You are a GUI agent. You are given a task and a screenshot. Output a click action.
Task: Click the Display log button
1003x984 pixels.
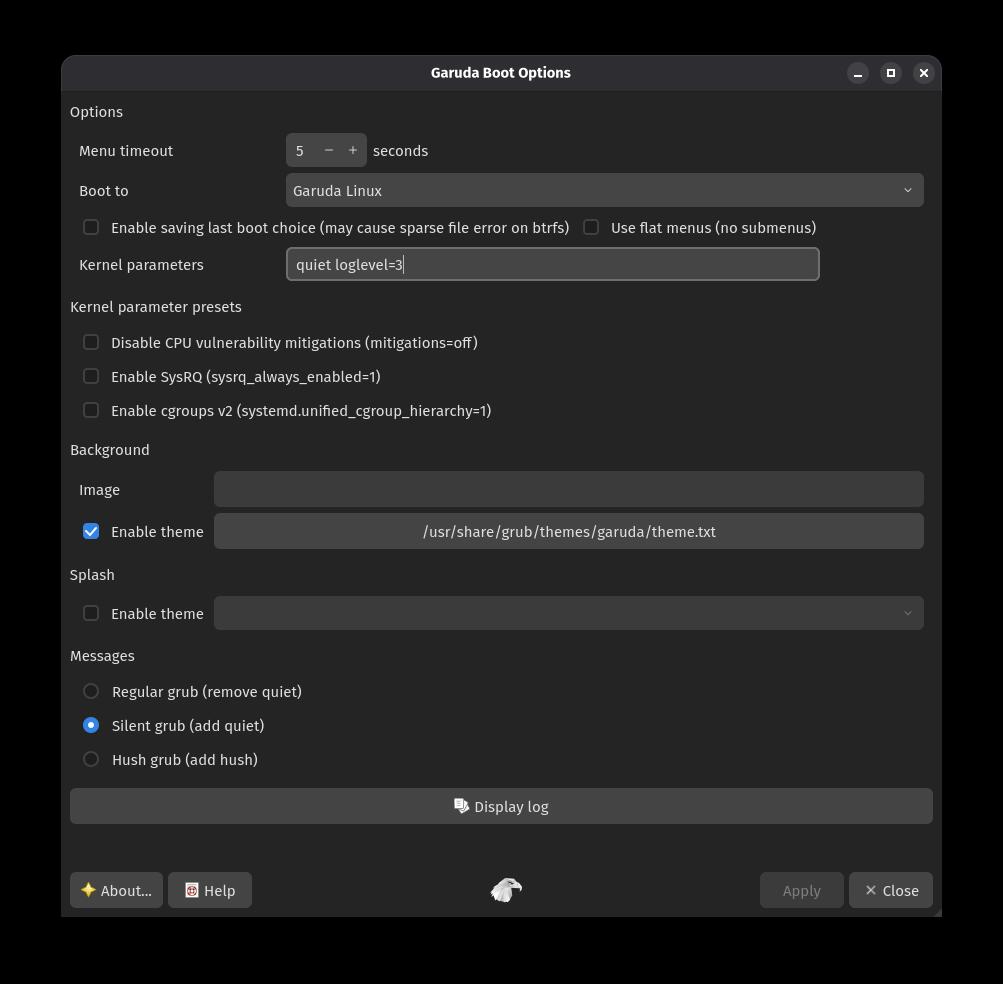click(x=501, y=806)
